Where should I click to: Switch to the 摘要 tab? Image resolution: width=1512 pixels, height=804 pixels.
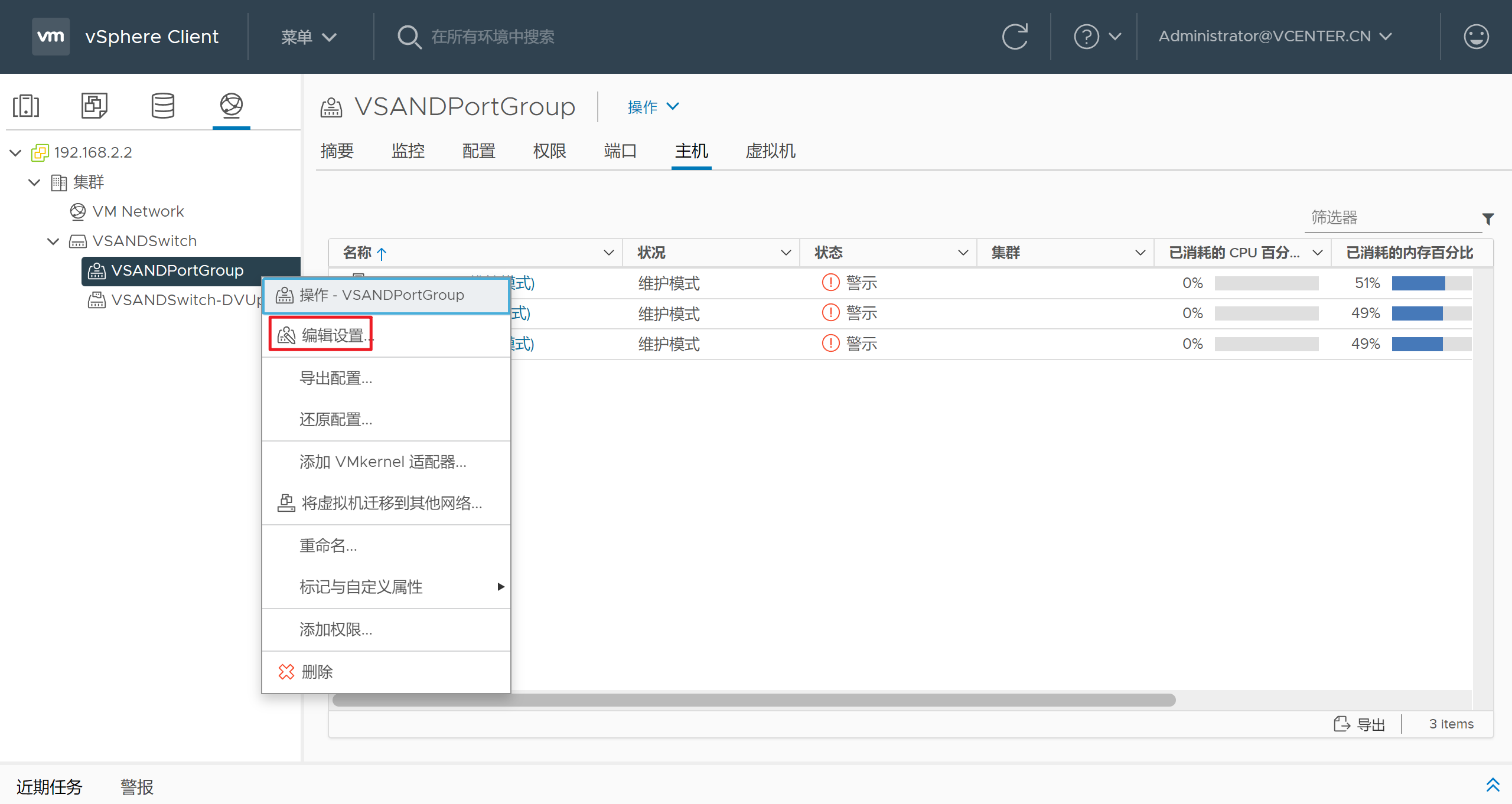coord(337,151)
